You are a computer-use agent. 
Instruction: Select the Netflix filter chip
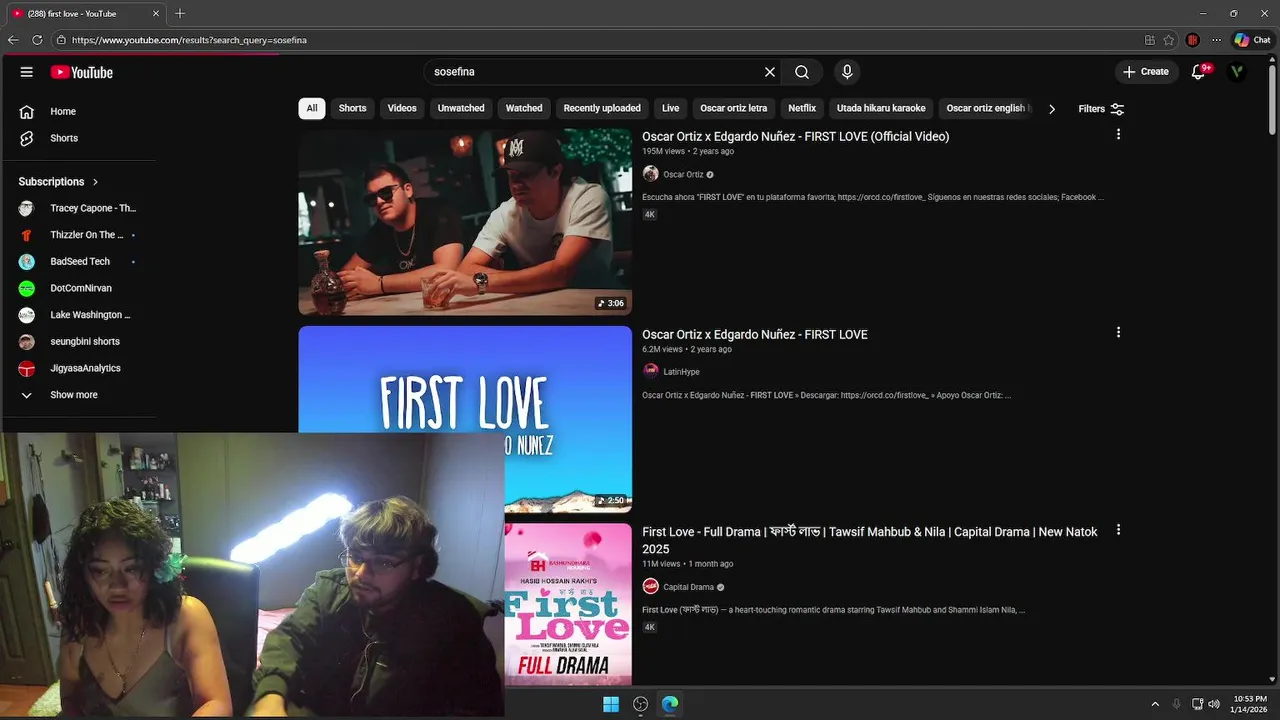802,108
